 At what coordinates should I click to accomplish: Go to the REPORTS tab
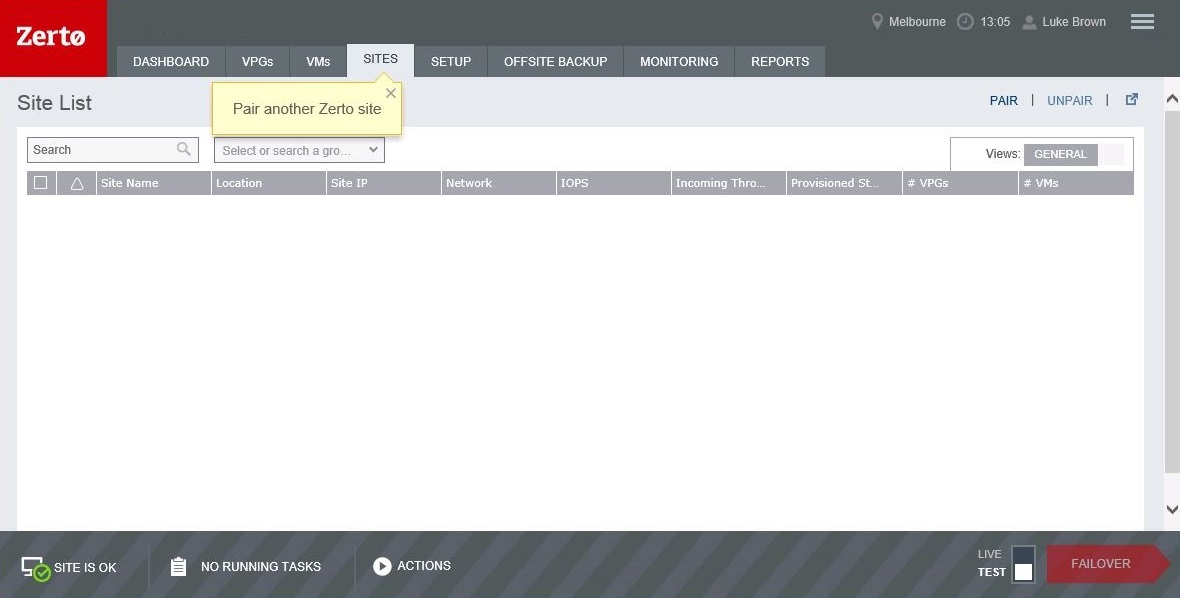[780, 62]
